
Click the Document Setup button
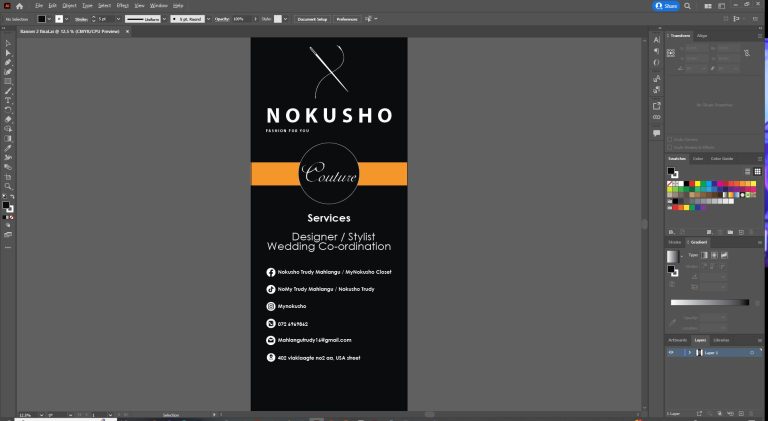(312, 18)
